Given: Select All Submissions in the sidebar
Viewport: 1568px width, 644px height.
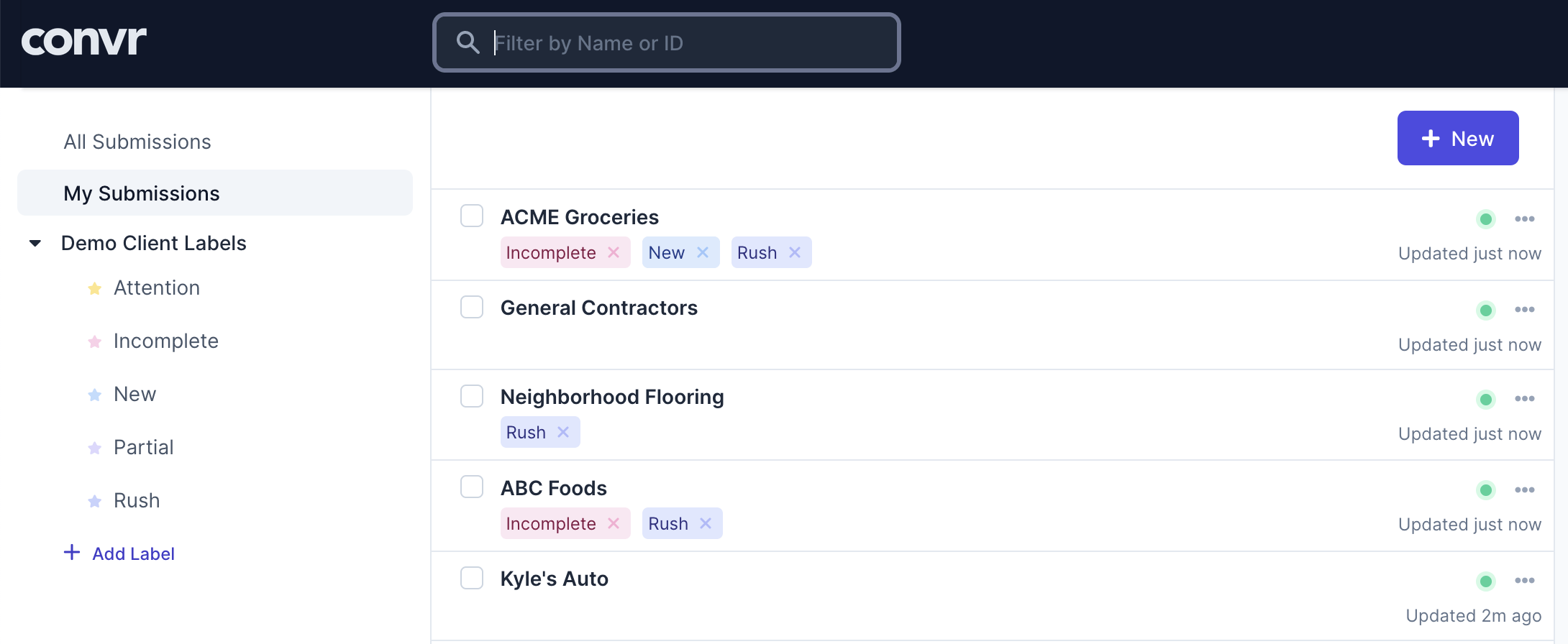Looking at the screenshot, I should (x=137, y=142).
